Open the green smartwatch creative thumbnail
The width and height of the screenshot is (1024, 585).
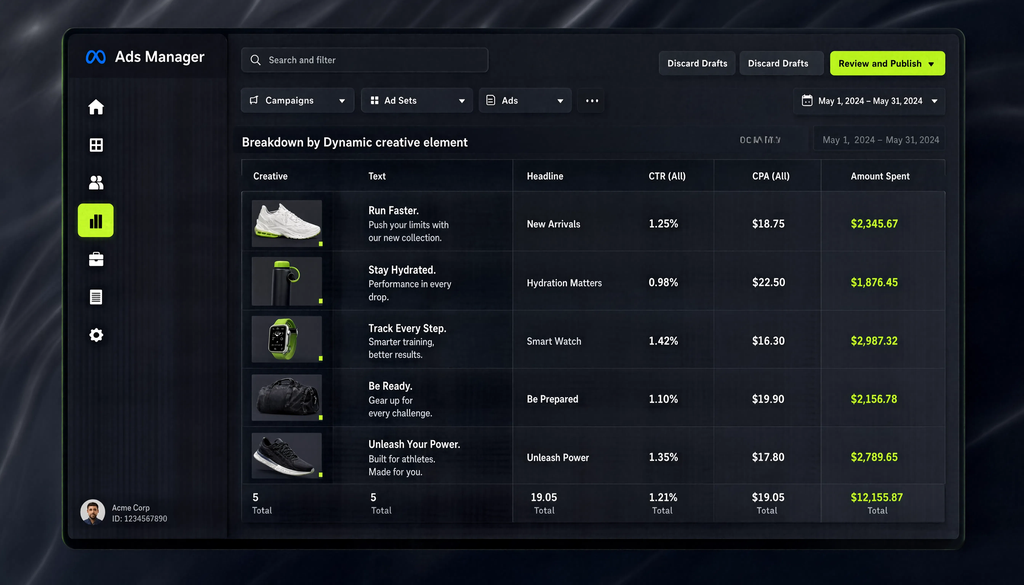287,340
